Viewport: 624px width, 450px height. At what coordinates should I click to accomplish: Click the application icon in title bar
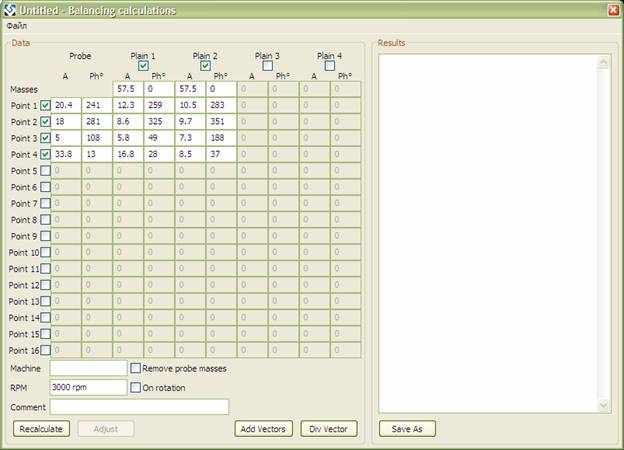[x=10, y=10]
